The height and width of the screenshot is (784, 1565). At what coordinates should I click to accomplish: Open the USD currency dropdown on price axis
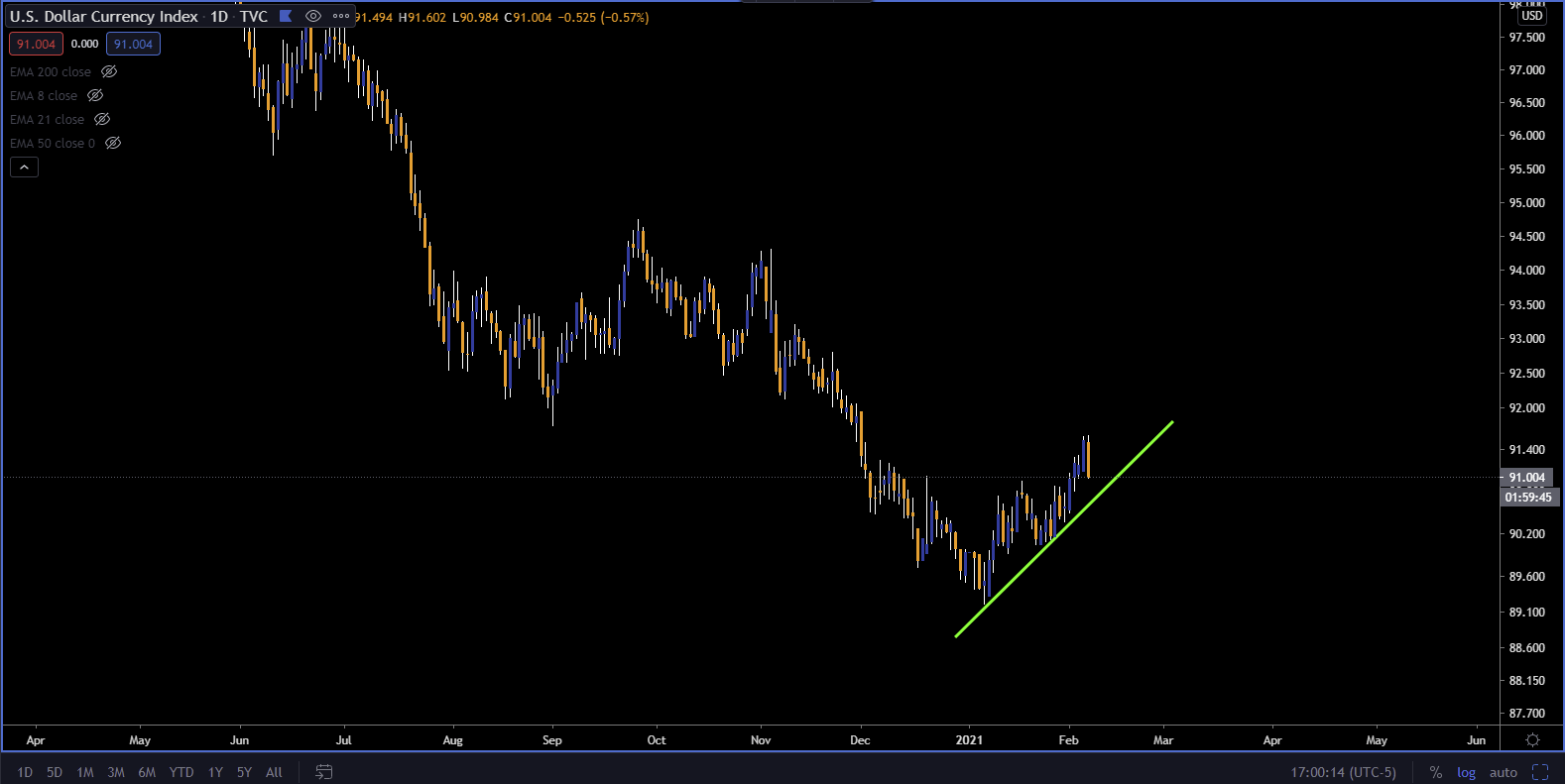click(x=1532, y=15)
